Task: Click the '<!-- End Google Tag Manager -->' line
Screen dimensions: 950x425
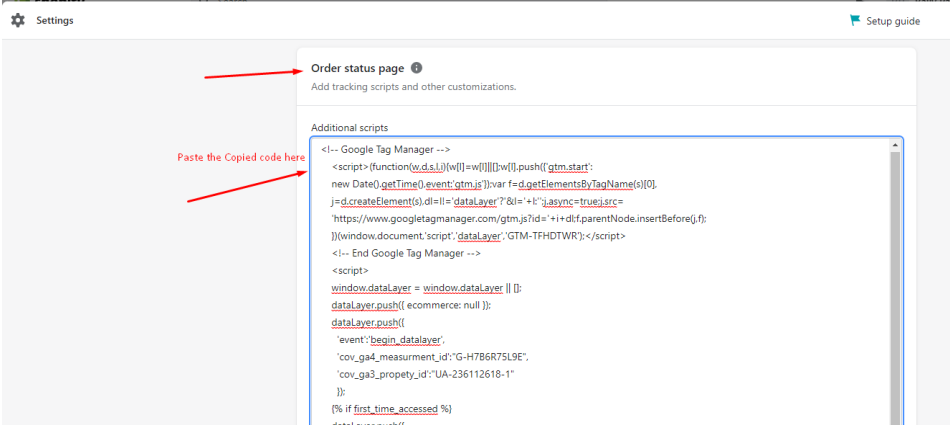Action: [x=406, y=254]
